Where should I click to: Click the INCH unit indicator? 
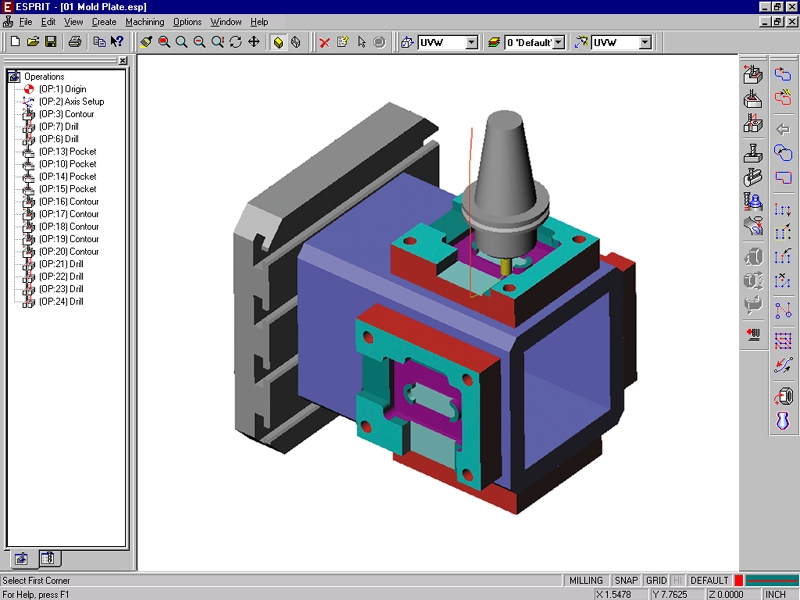pos(775,594)
